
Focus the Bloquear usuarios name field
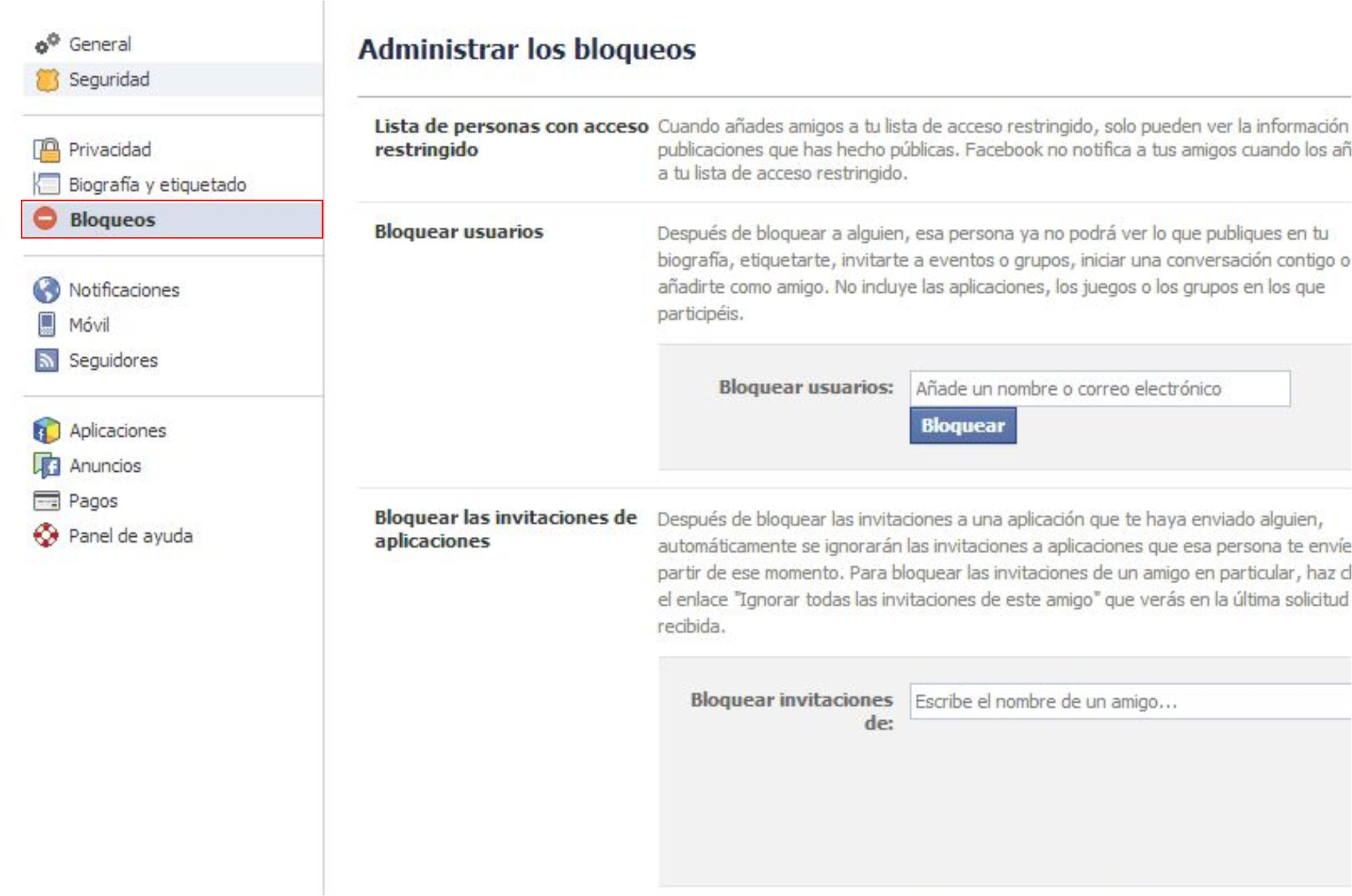click(1100, 388)
